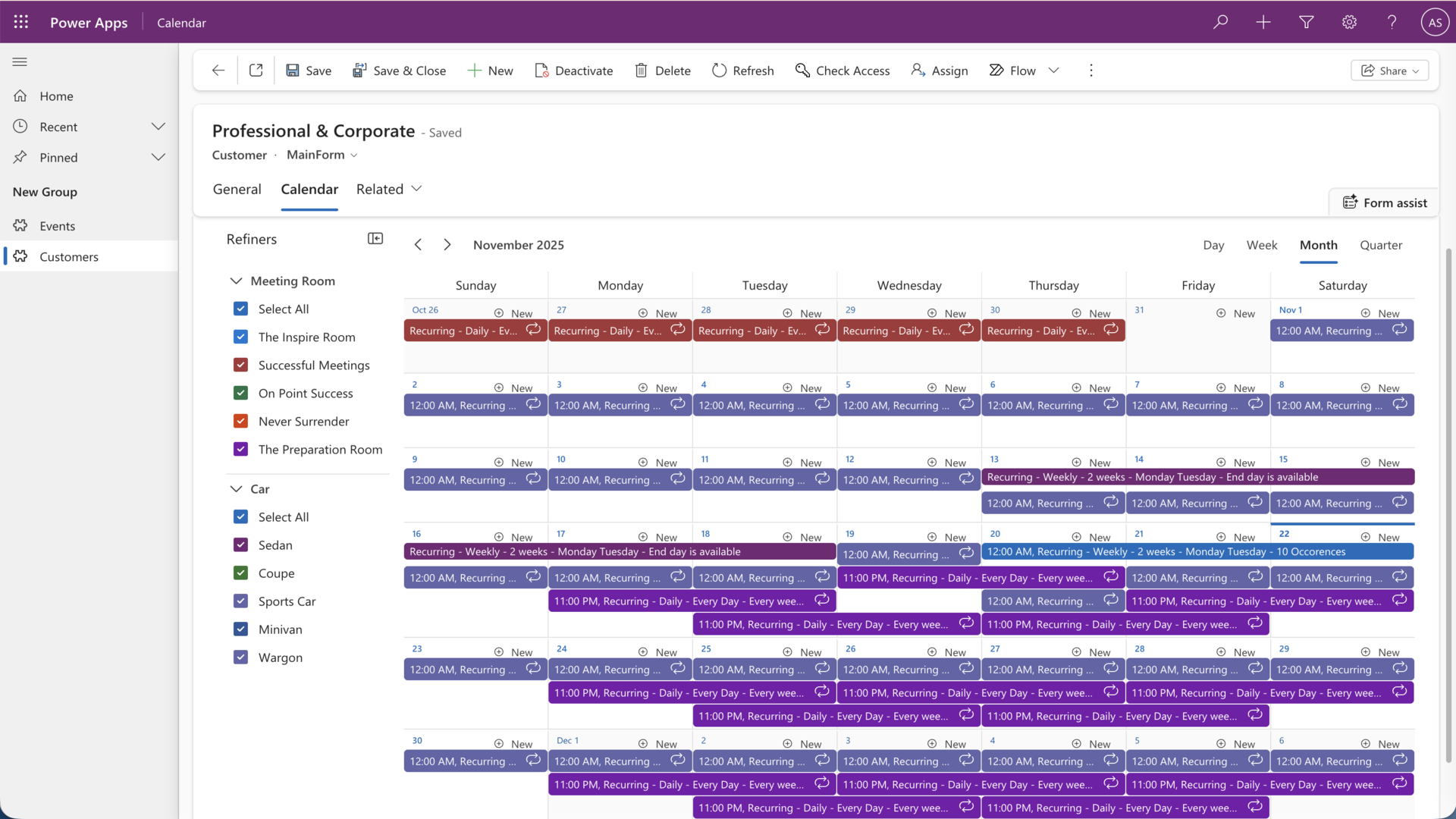Click the search magnifier icon in header

coord(1220,22)
